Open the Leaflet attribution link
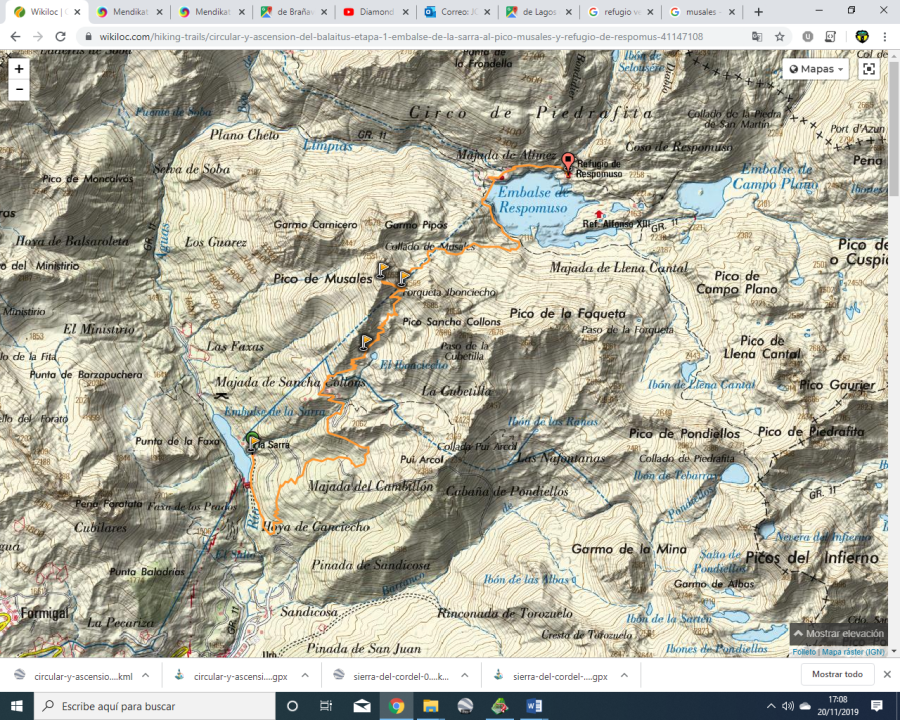 [804, 651]
